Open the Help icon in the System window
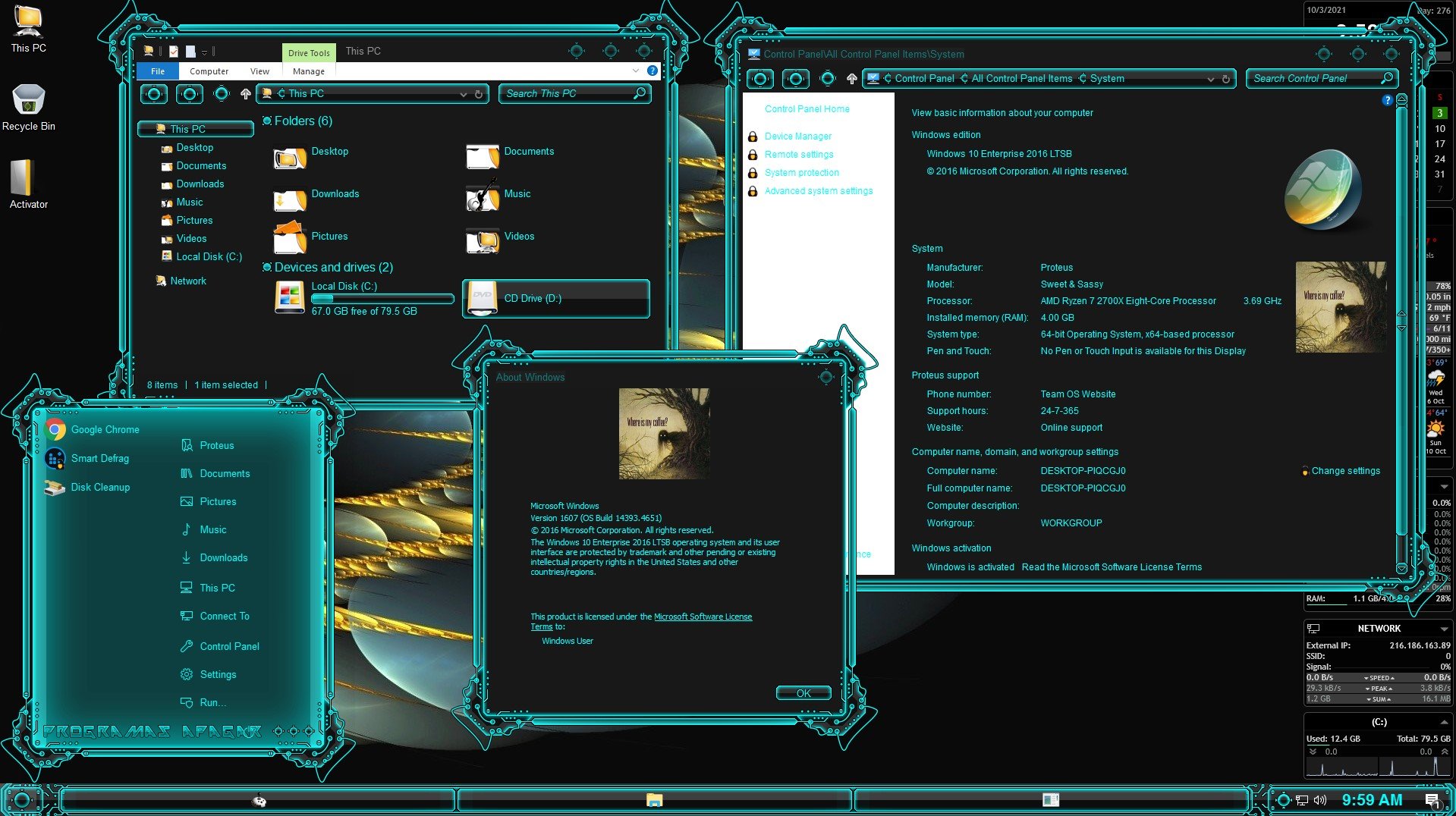Viewport: 1456px width, 816px height. point(1387,100)
